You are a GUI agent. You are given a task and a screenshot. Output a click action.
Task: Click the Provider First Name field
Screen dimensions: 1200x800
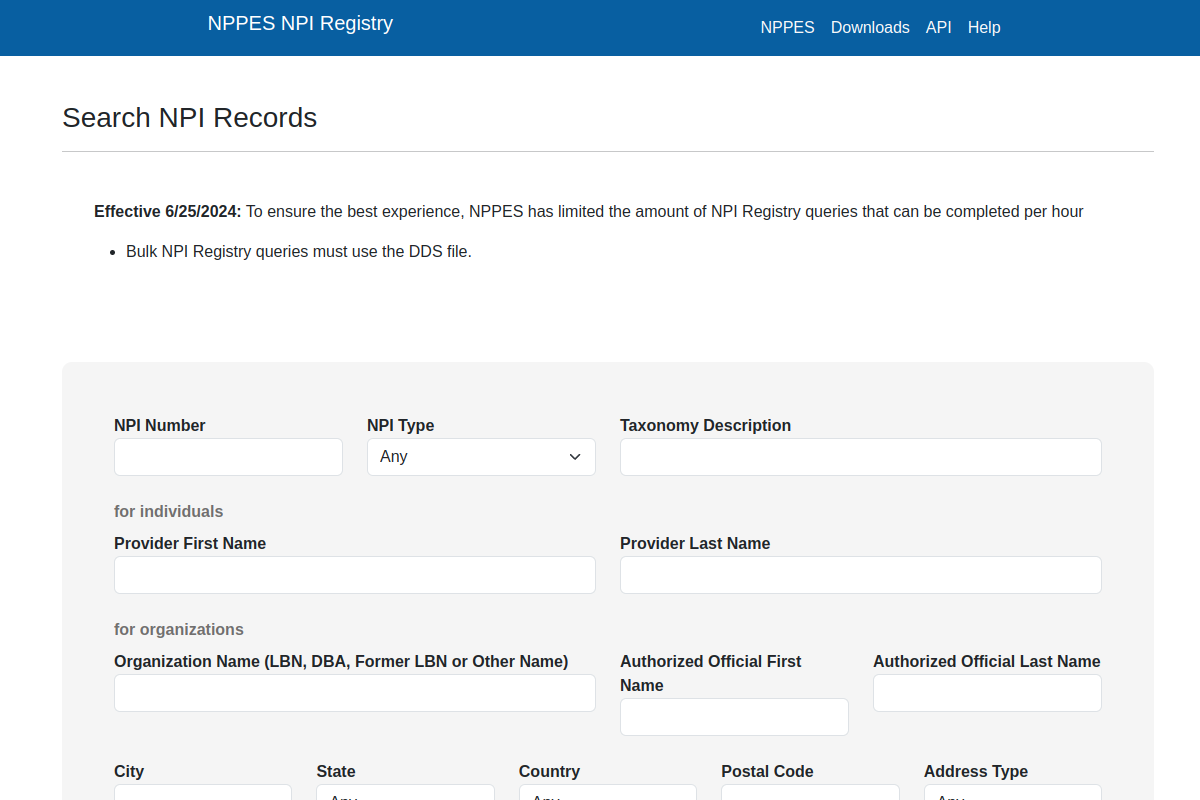coord(355,575)
